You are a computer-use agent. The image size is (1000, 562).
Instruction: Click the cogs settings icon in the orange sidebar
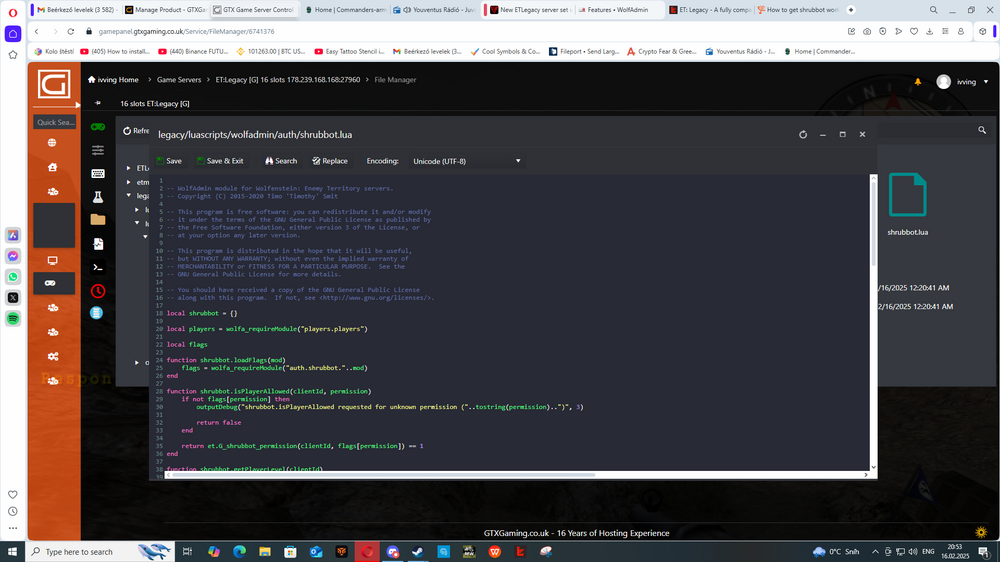pos(52,357)
